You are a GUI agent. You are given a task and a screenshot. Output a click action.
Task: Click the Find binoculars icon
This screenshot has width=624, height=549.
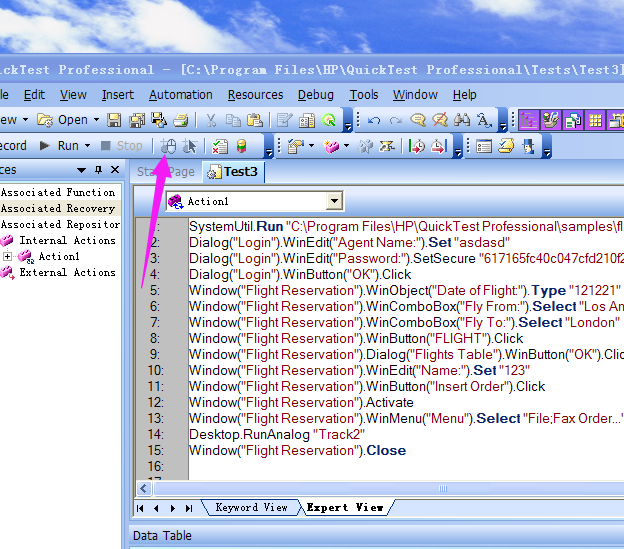point(462,120)
